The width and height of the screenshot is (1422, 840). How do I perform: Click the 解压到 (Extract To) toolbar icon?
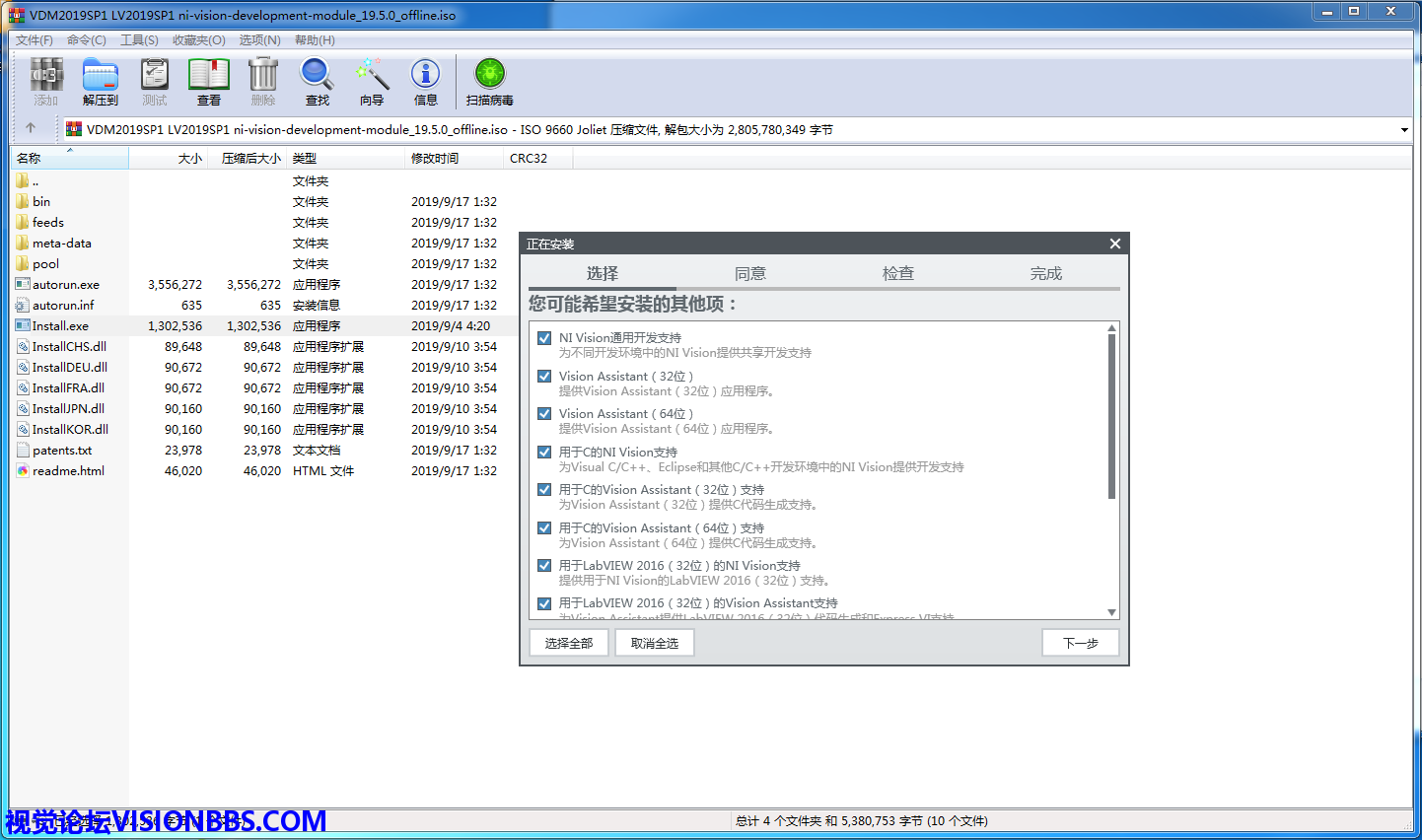coord(101,76)
